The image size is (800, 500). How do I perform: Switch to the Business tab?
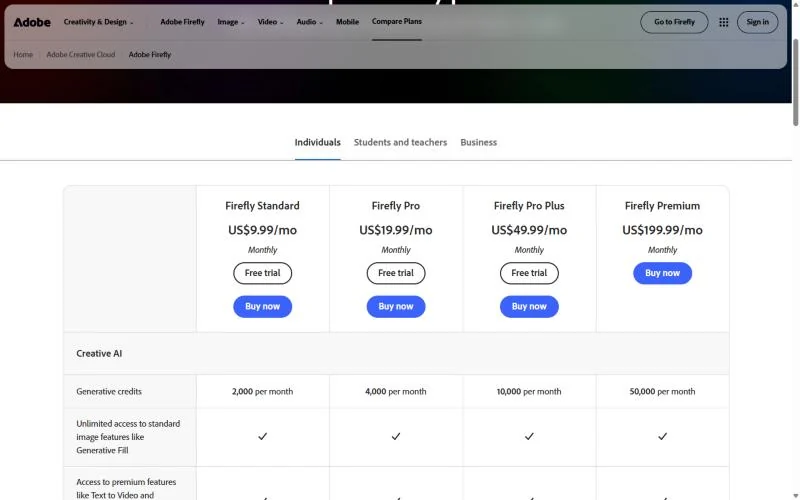pos(478,142)
